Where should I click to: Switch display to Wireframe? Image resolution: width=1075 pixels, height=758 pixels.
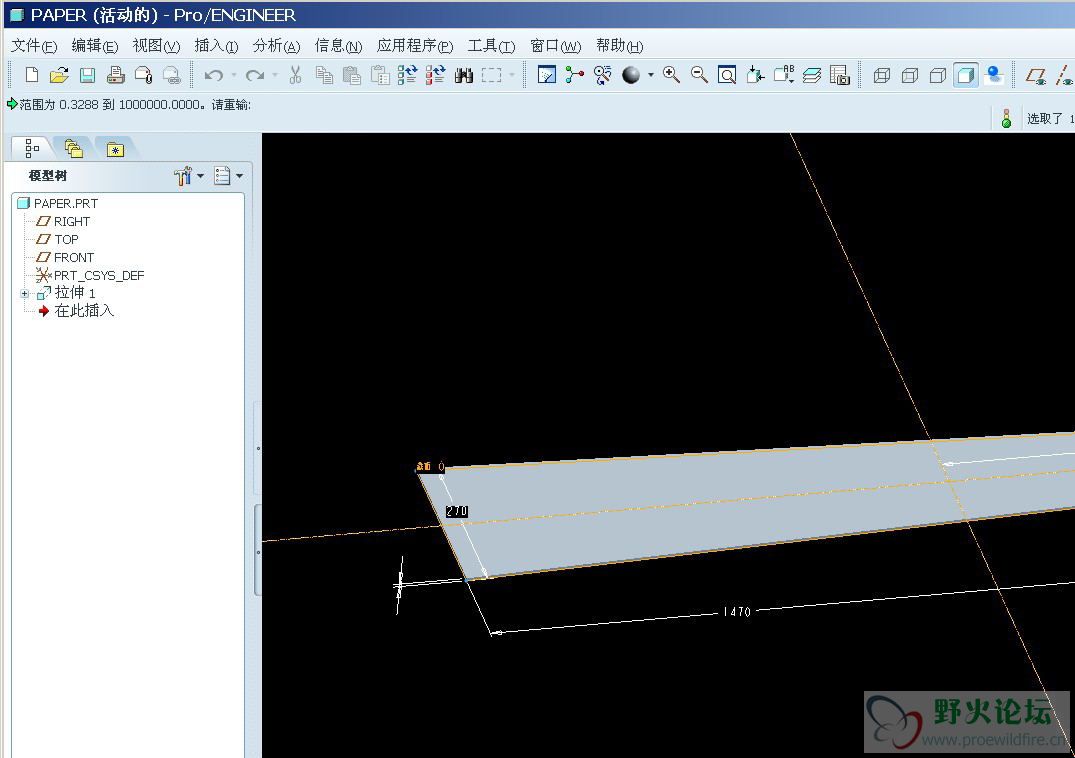click(x=882, y=75)
